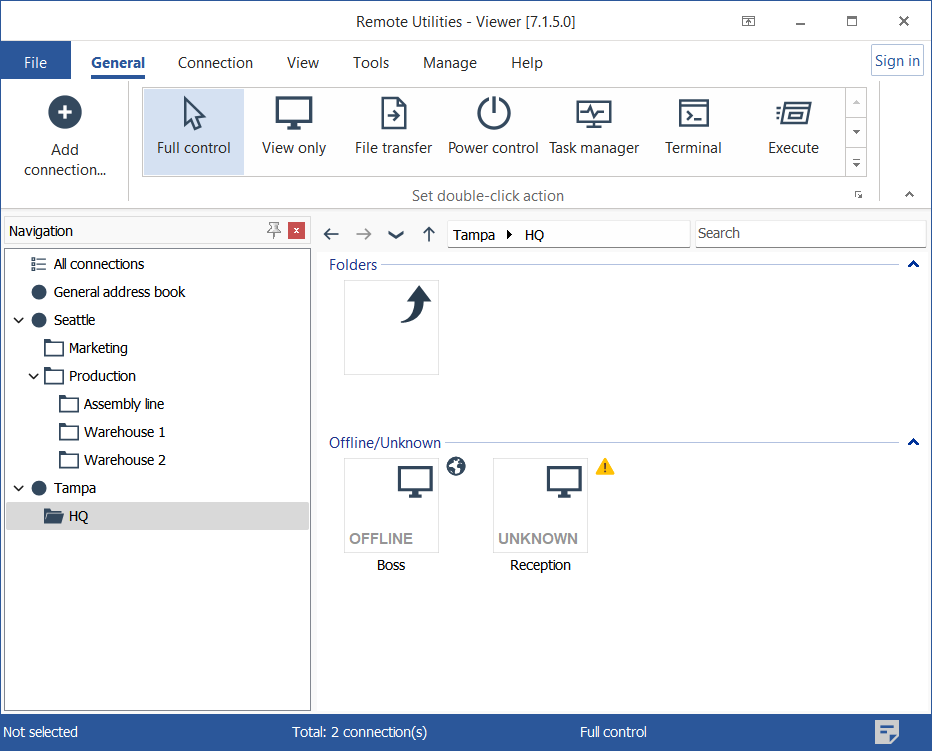Collapse the Folders section
The height and width of the screenshot is (751, 932).
coord(914,264)
